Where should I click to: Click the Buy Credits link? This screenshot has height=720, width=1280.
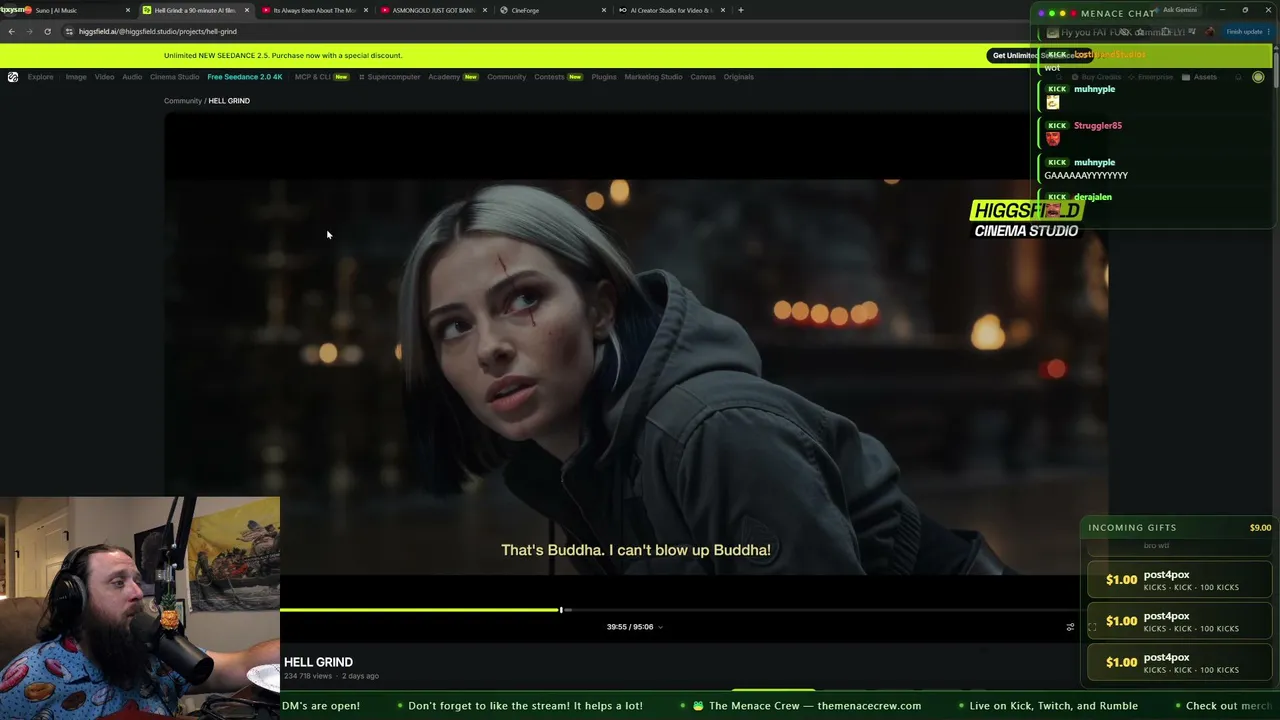(1097, 77)
